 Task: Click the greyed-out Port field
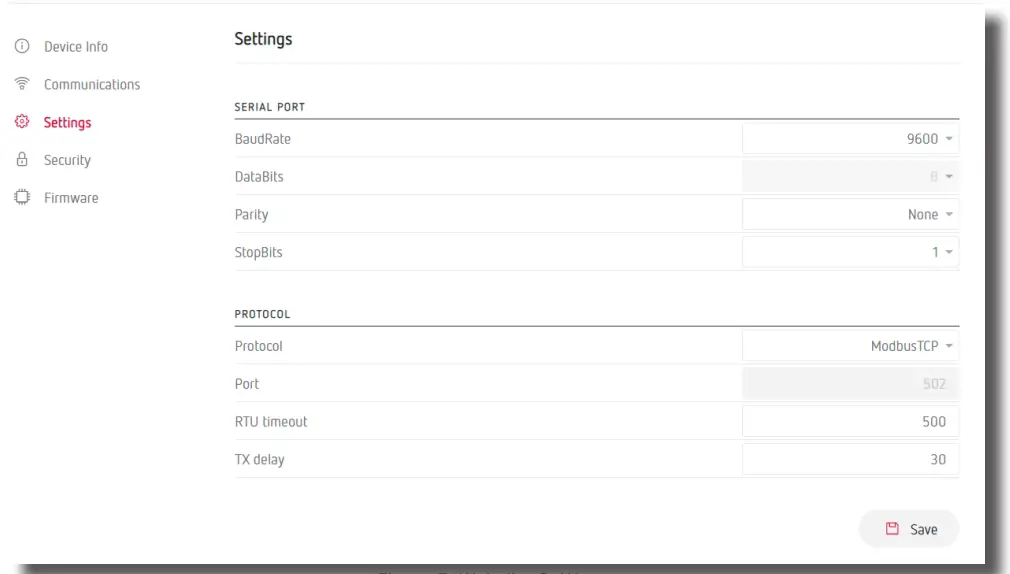coord(850,384)
